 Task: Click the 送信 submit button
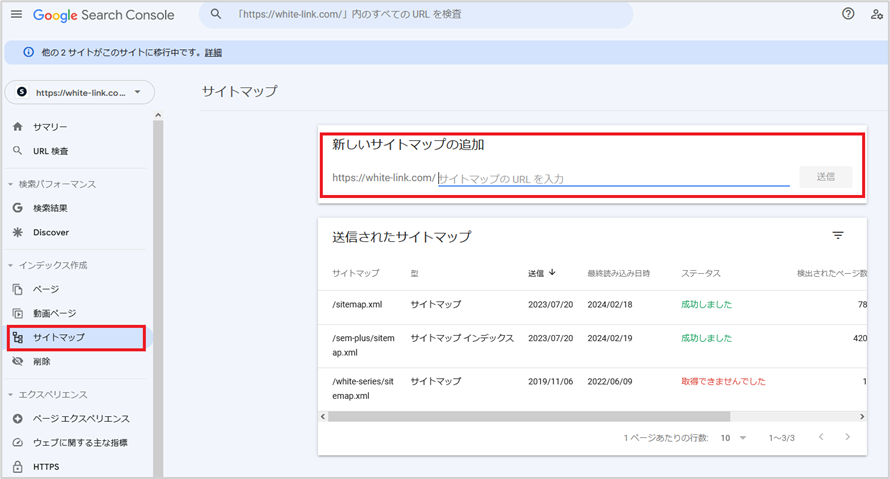pyautogui.click(x=825, y=177)
